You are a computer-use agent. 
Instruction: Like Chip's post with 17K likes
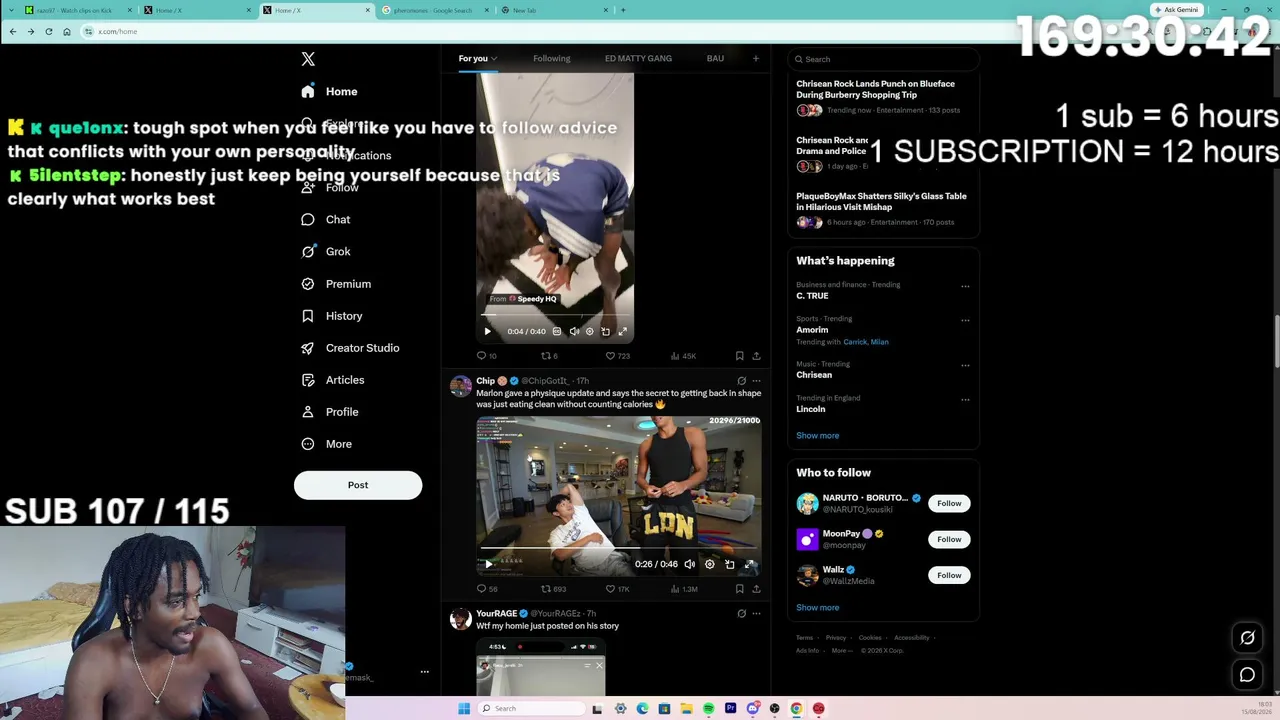coord(617,589)
